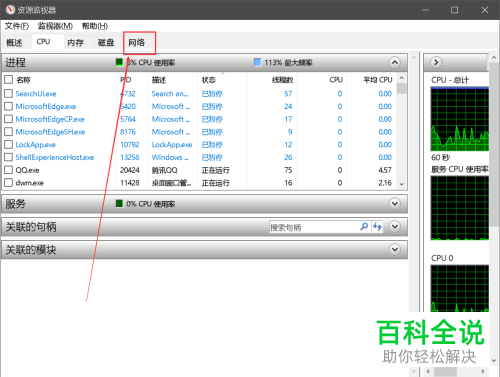This screenshot has height=377, width=500.
Task: Open the 帮助(H) menu
Action: (x=95, y=26)
